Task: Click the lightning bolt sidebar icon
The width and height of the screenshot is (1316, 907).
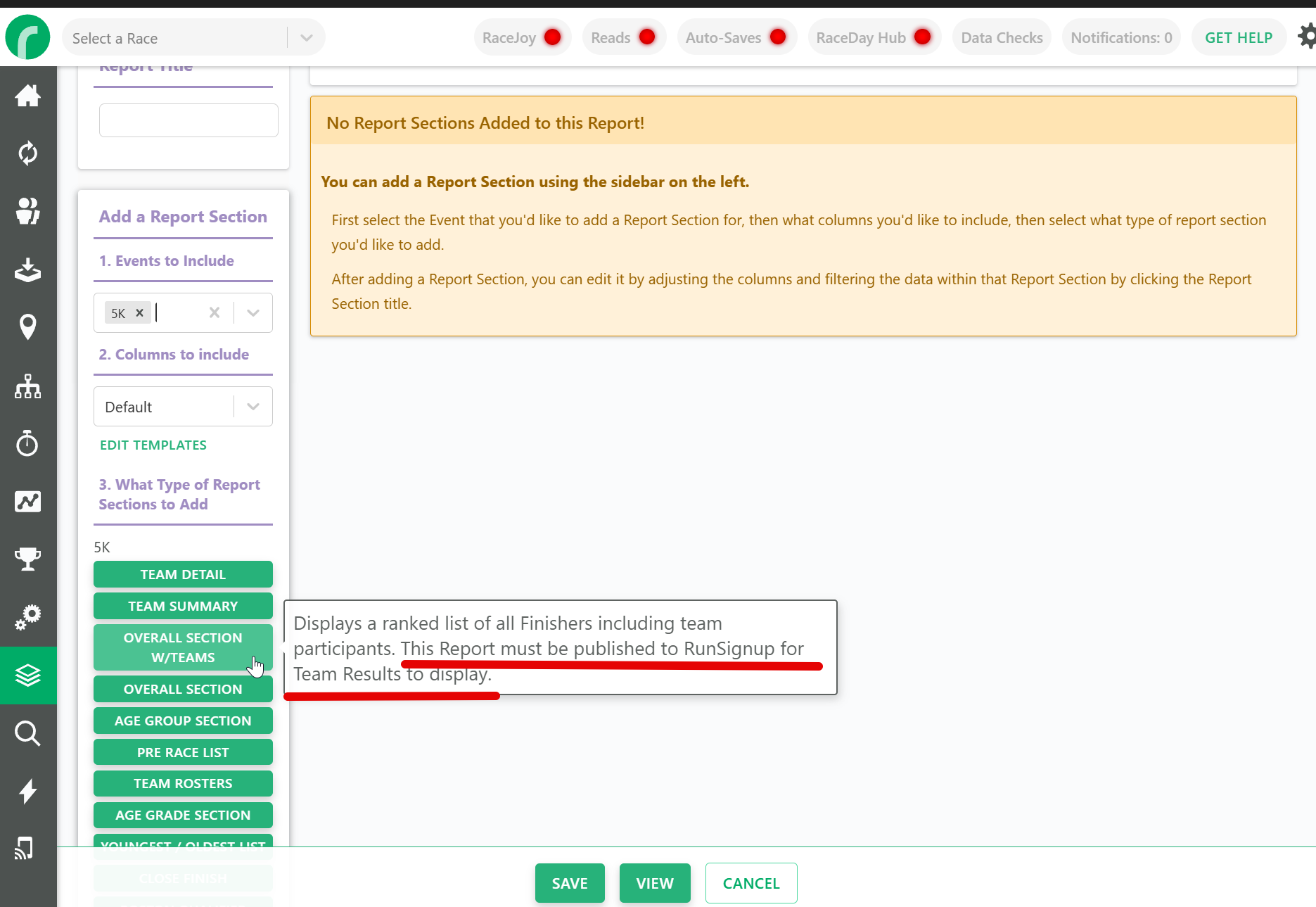Action: pos(28,791)
